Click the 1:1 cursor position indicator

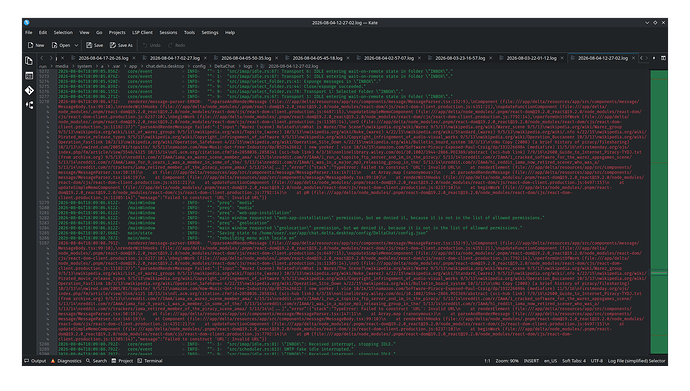(487, 361)
